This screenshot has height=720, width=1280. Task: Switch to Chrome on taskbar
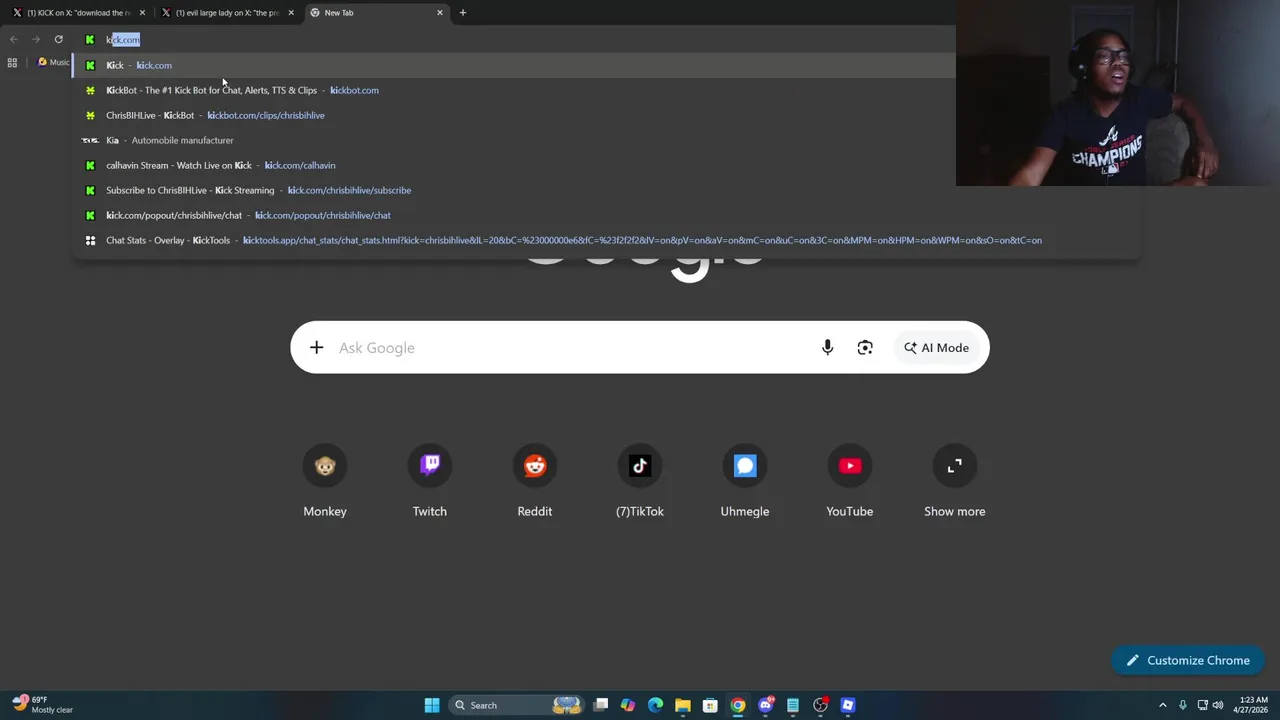coord(738,705)
